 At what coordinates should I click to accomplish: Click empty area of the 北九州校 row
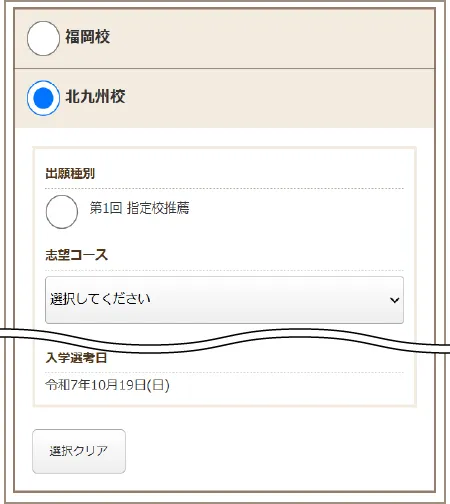267,98
